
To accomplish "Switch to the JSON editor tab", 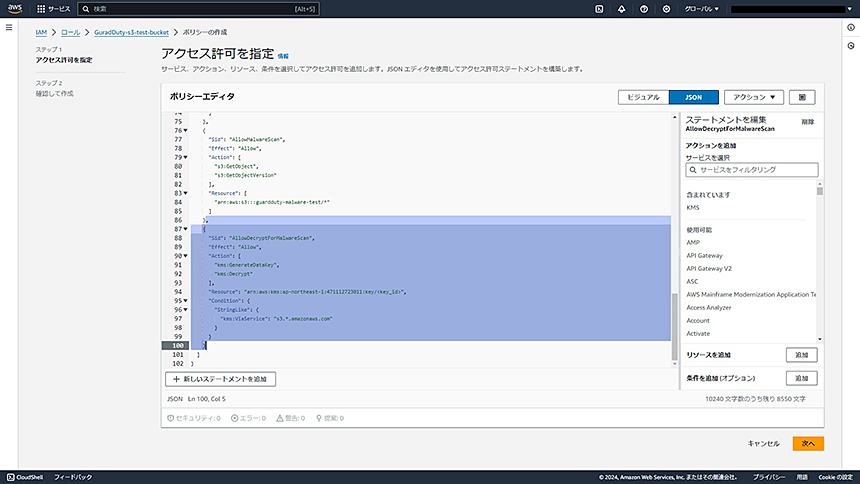I will [694, 97].
